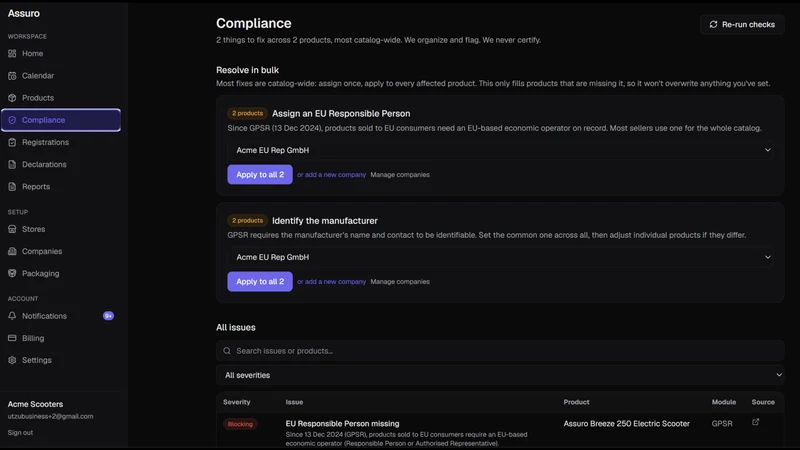Click 'or add a new company' under manufacturer
This screenshot has height=450, width=800.
coord(332,282)
